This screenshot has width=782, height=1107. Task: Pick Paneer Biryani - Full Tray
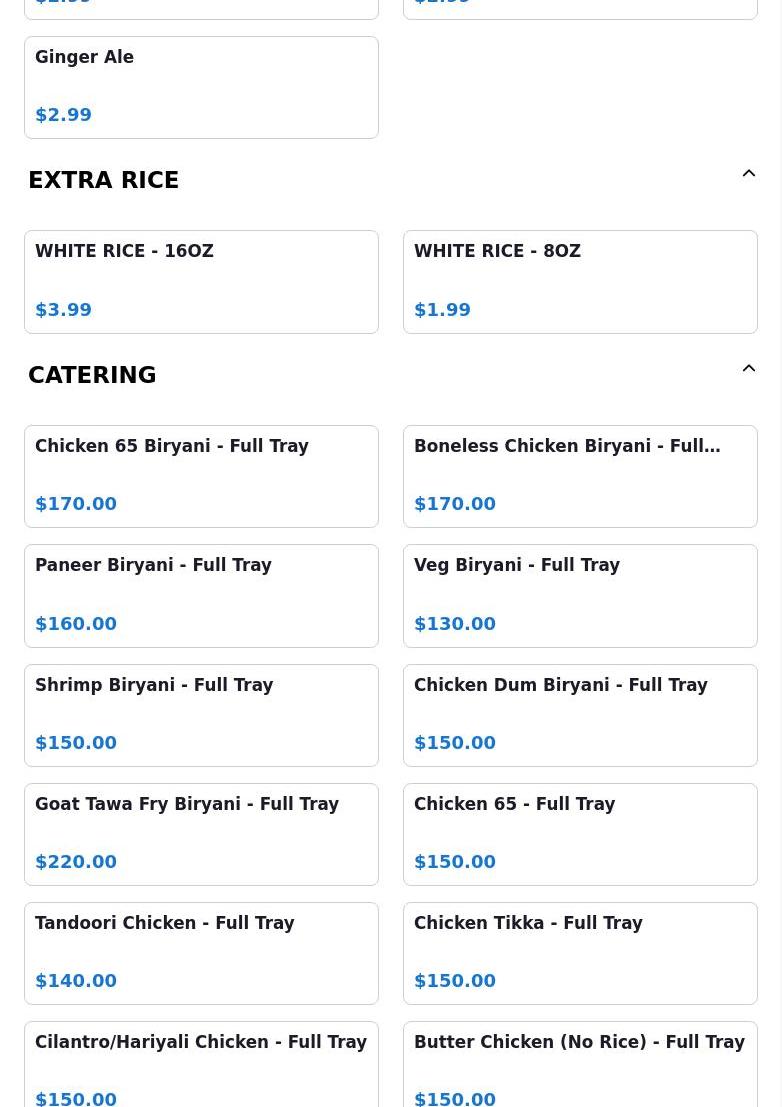click(201, 595)
